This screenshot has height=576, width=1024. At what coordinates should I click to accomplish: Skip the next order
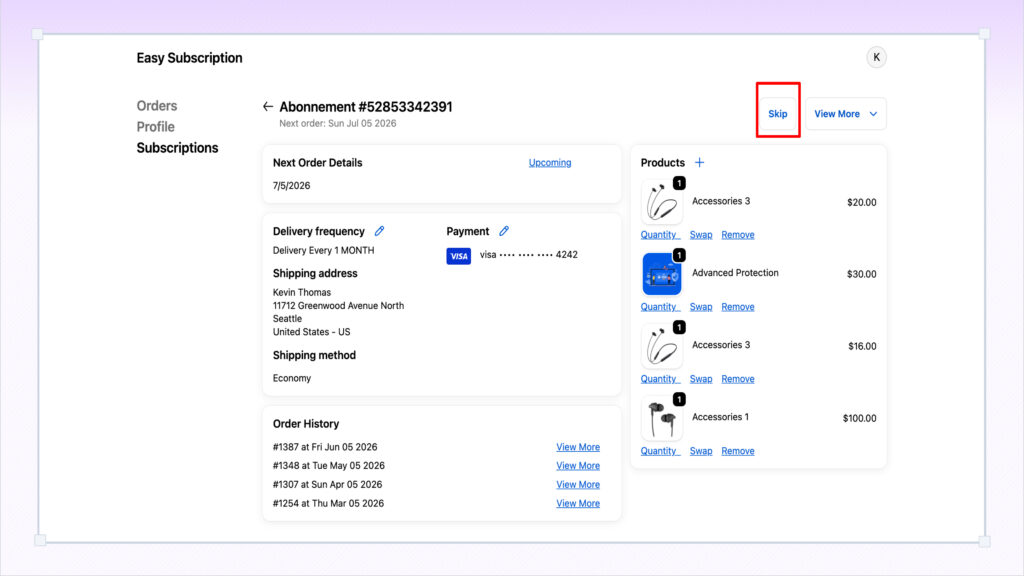pos(778,114)
